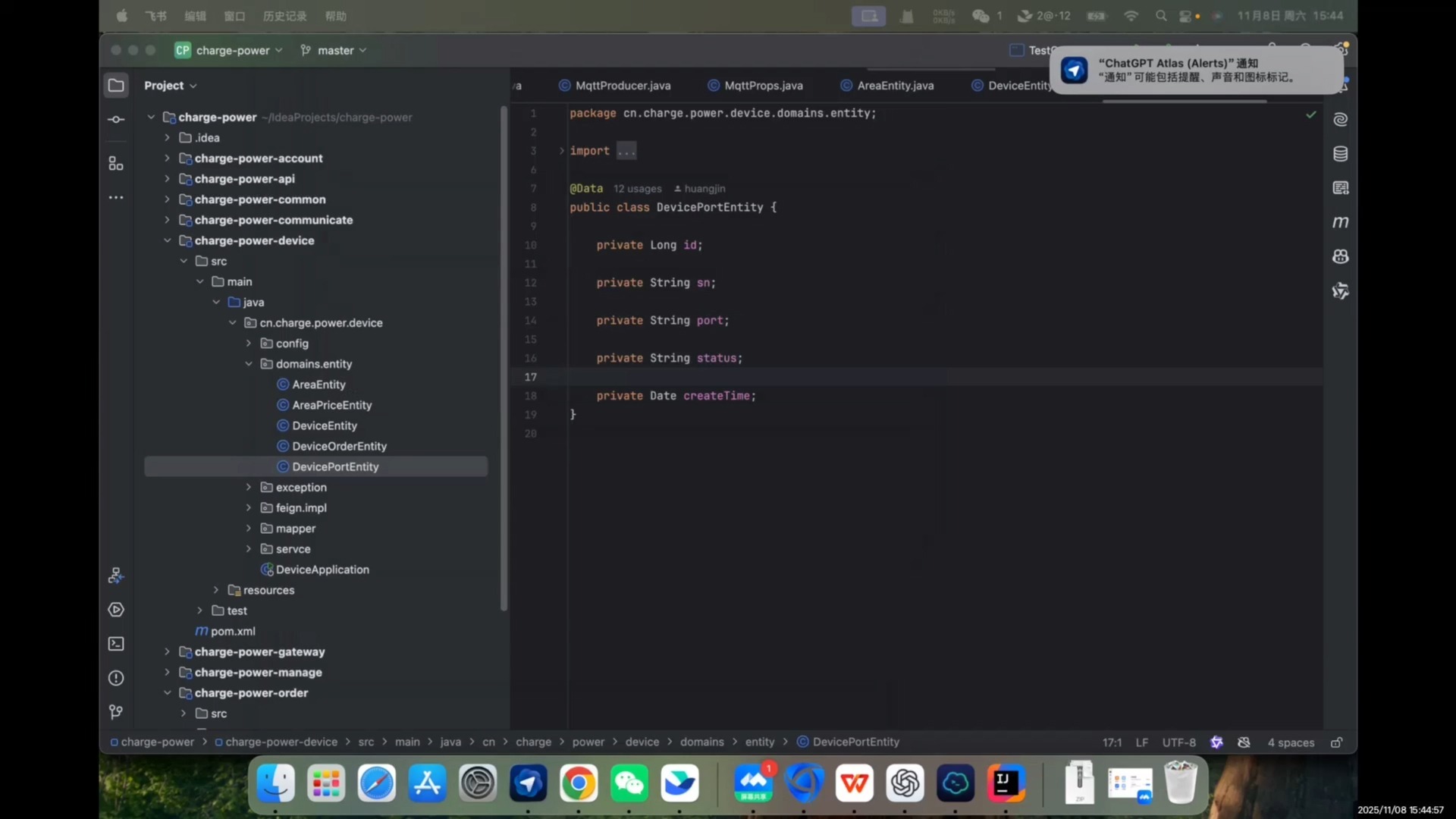The image size is (1456, 819).
Task: Open the master branch dropdown
Action: point(334,50)
